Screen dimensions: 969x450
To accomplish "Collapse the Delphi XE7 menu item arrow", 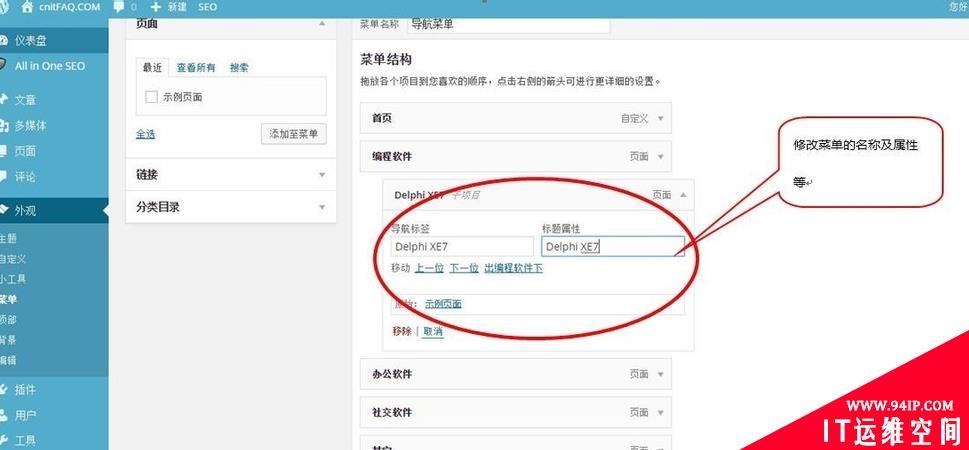I will coord(683,195).
